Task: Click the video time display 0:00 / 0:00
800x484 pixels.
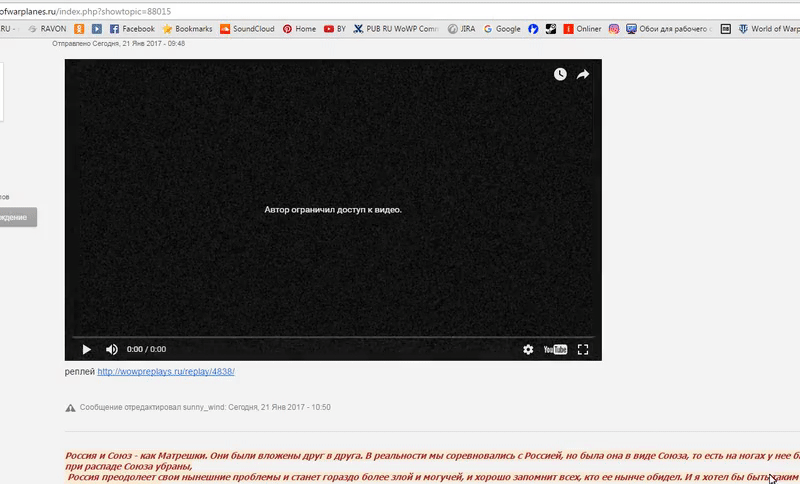Action: pyautogui.click(x=146, y=349)
